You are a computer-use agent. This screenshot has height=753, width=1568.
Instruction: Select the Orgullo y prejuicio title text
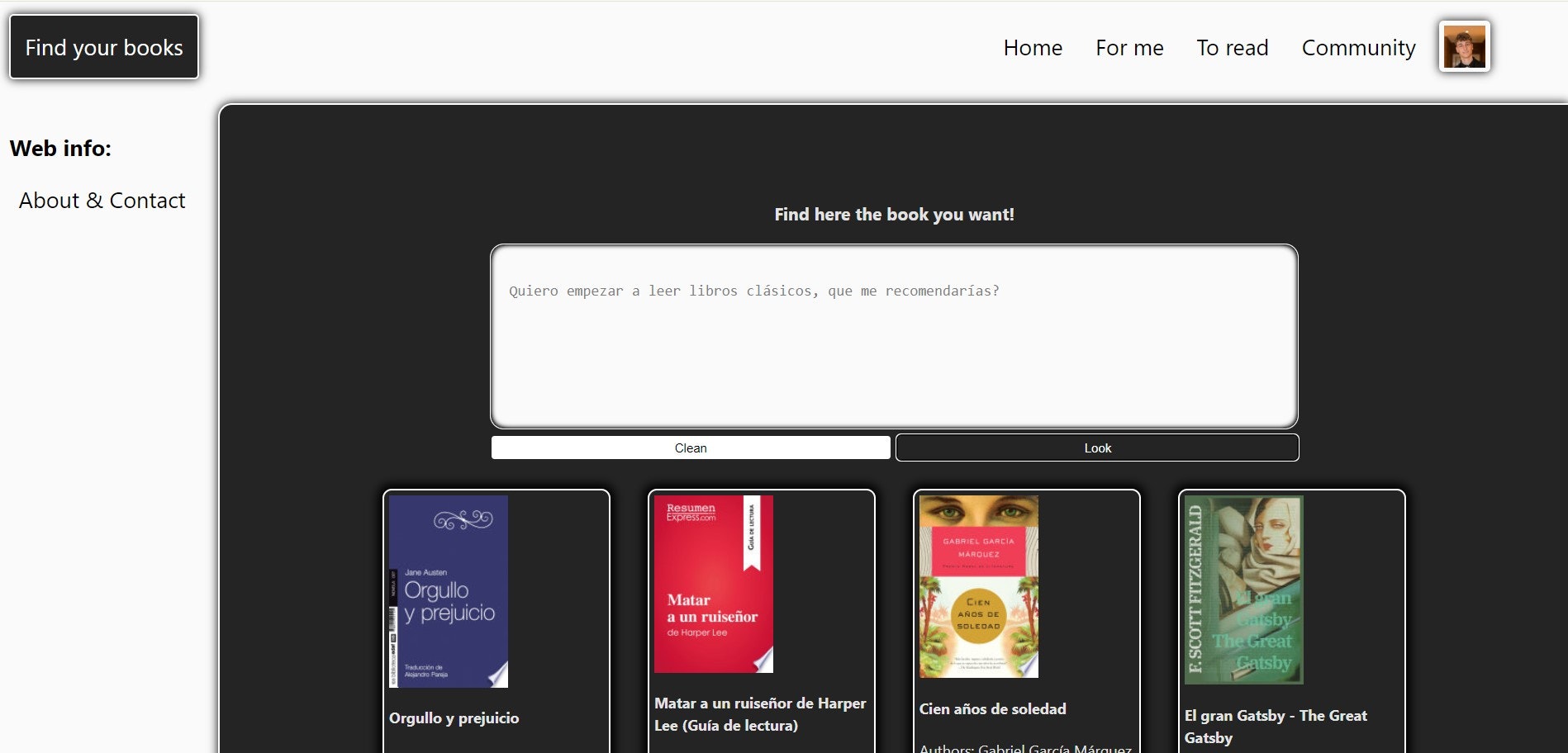(454, 718)
